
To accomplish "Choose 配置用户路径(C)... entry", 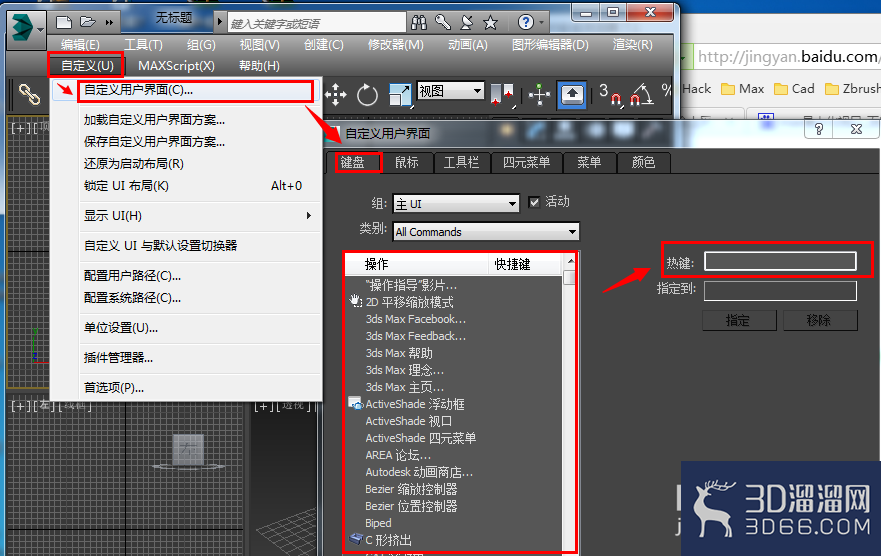I will point(187,276).
